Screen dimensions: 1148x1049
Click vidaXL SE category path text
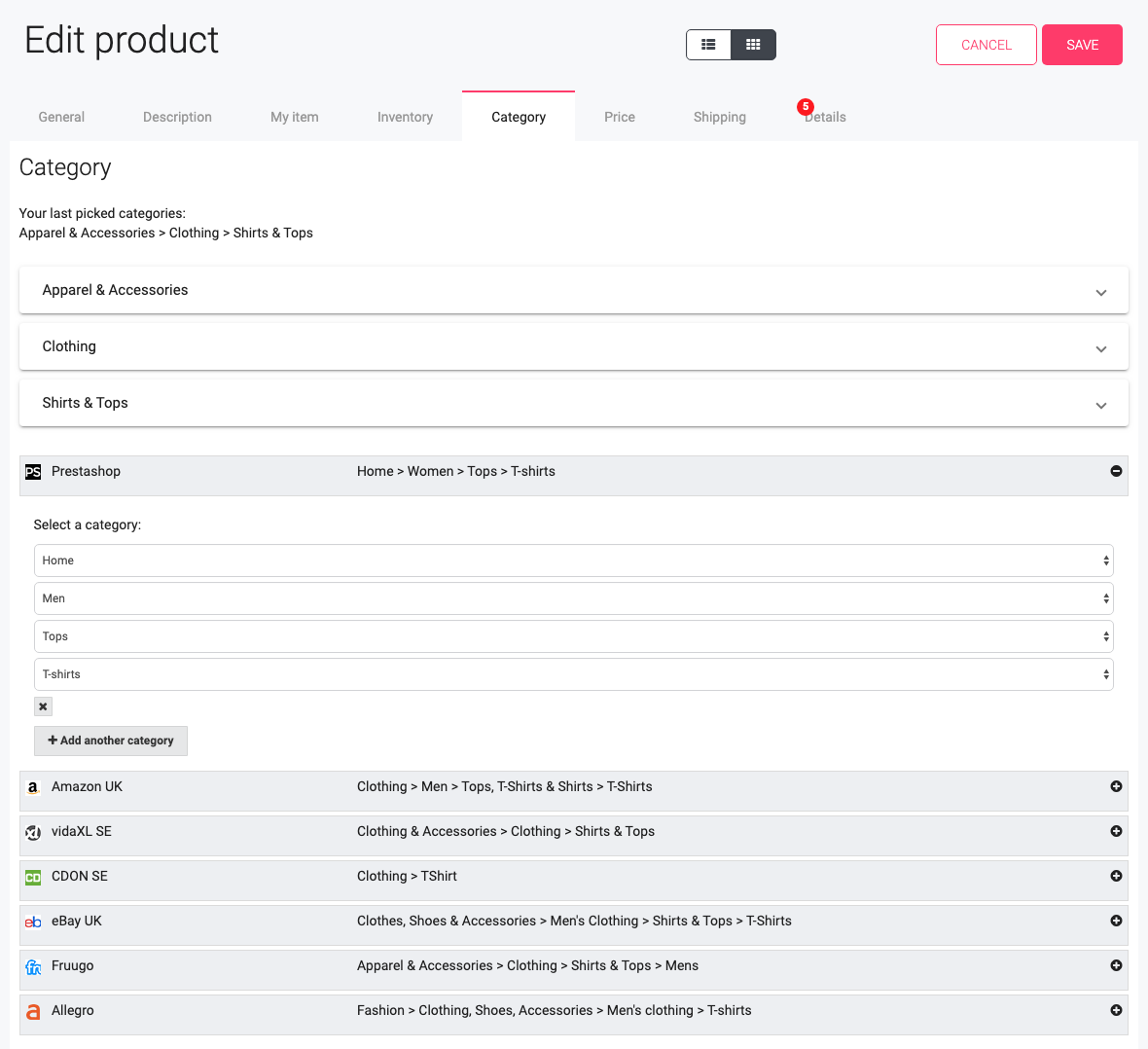[x=506, y=831]
